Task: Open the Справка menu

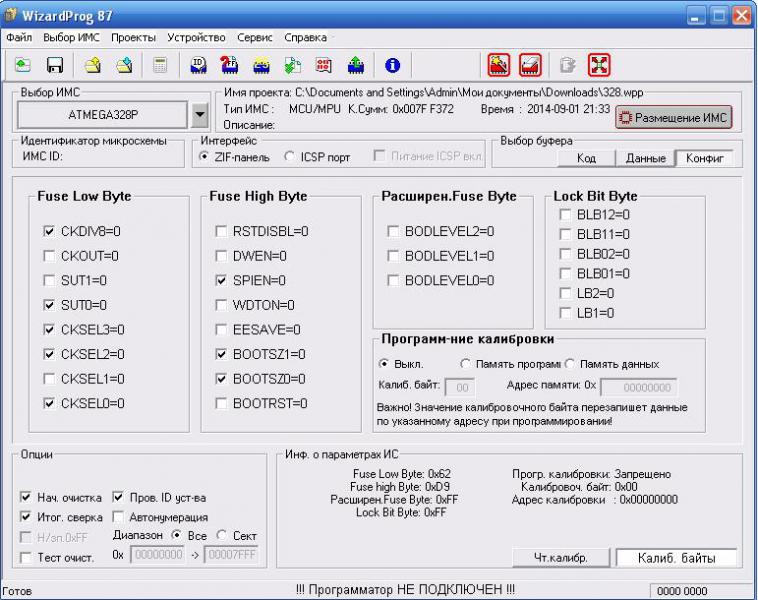Action: [305, 37]
